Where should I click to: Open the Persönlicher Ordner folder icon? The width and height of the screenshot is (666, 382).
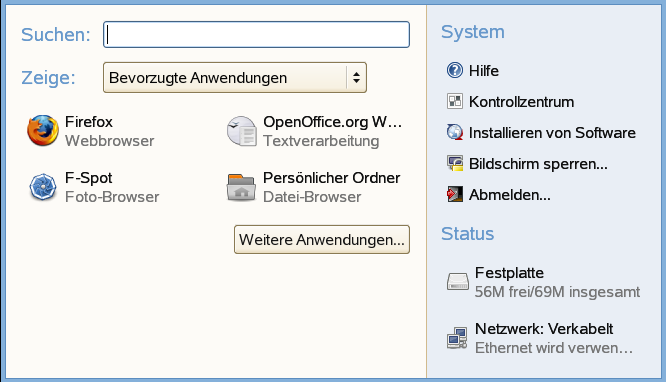coord(241,187)
